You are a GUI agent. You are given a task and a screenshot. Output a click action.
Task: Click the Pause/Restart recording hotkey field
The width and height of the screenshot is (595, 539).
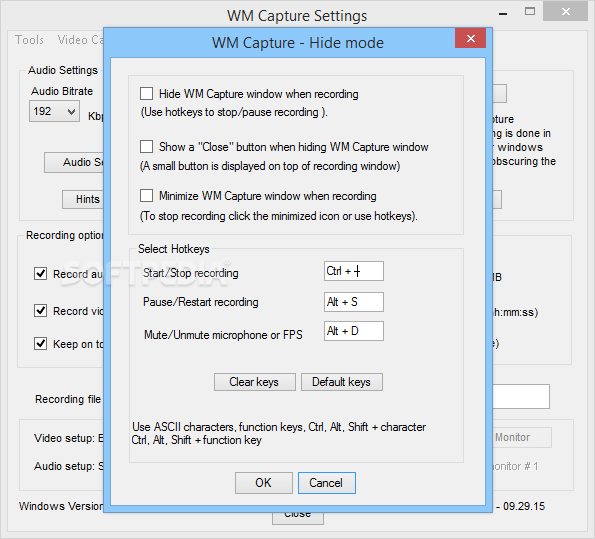pos(354,302)
